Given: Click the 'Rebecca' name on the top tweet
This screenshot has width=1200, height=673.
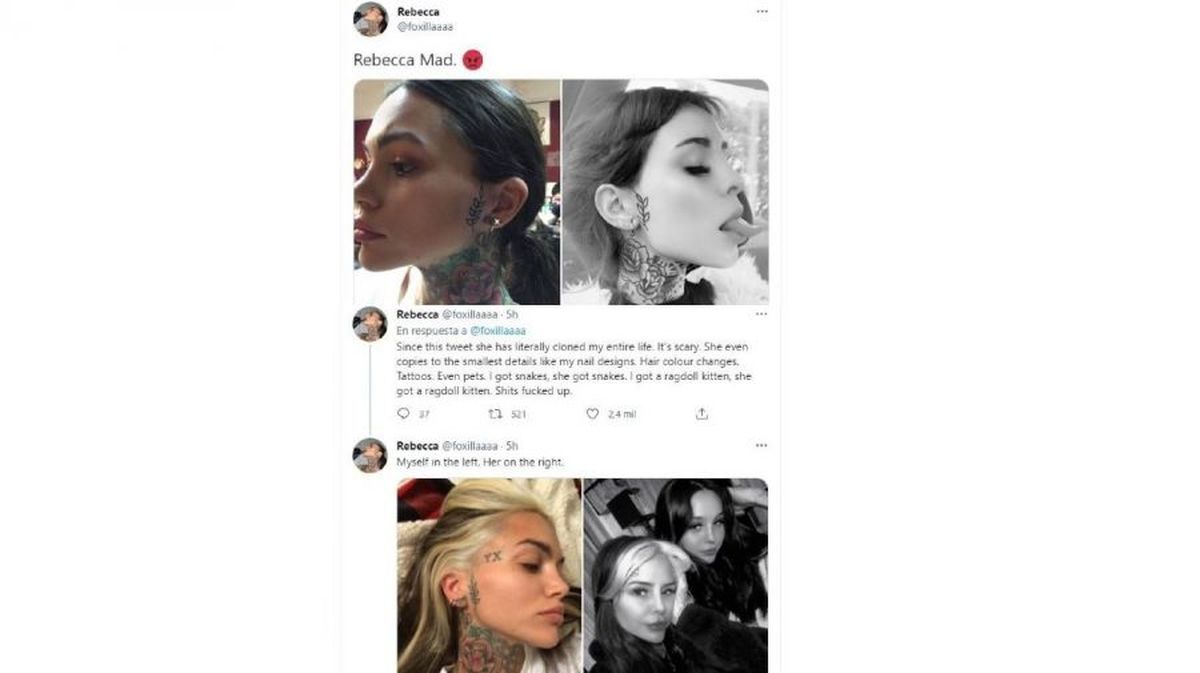Looking at the screenshot, I should click(x=418, y=12).
